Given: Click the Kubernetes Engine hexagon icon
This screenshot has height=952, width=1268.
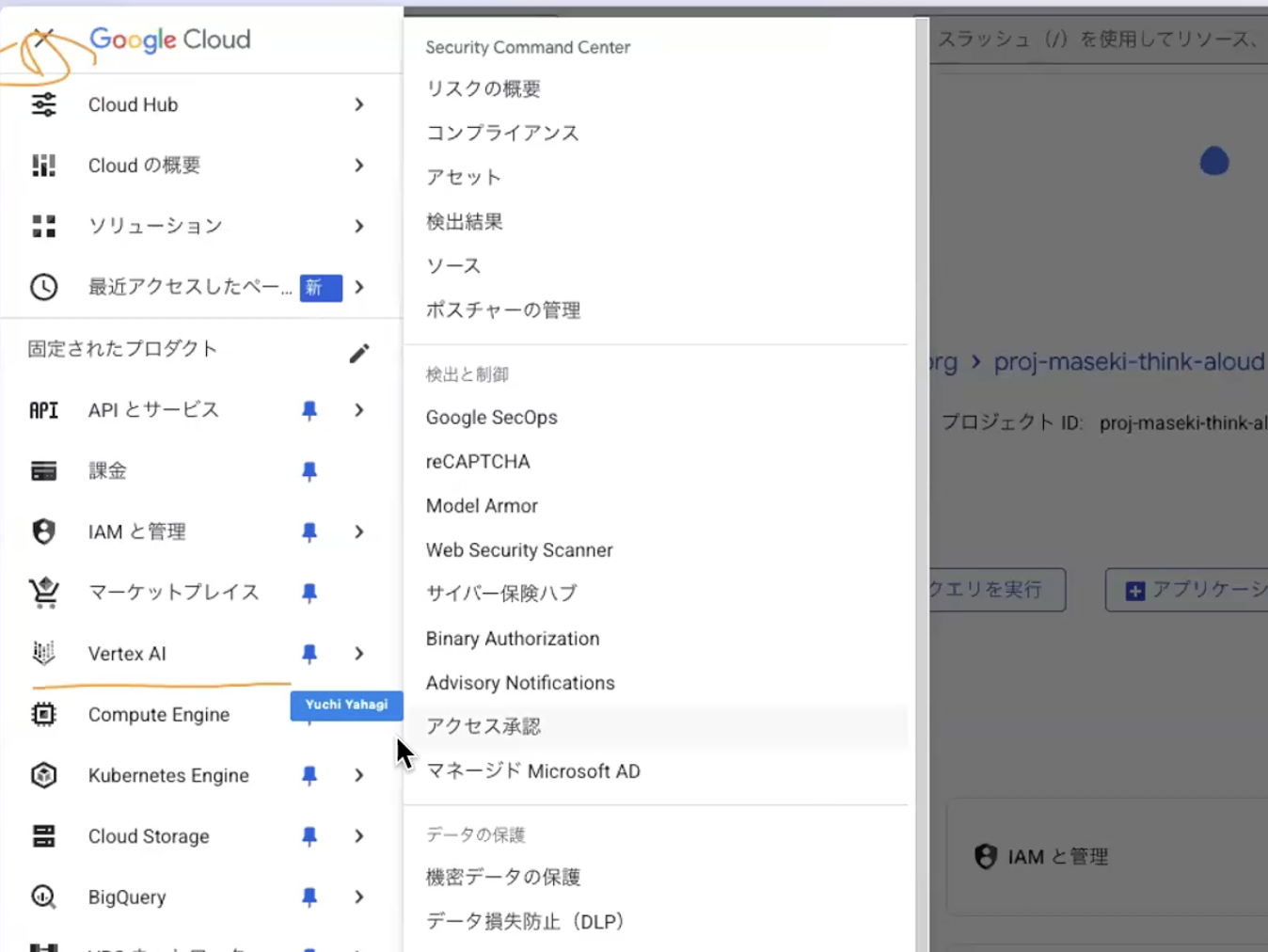Looking at the screenshot, I should (x=43, y=775).
